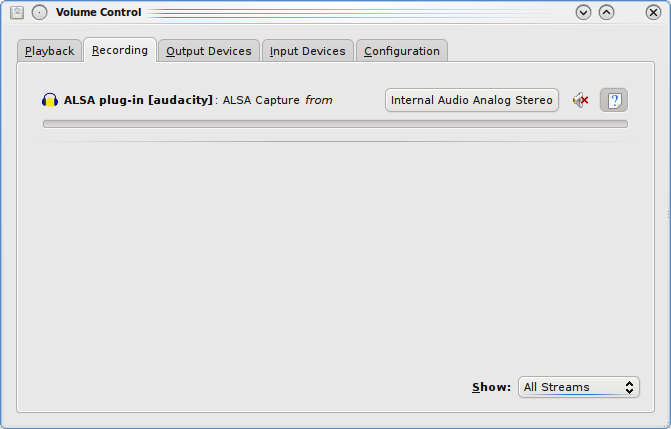Select the Recording tab
The width and height of the screenshot is (671, 429).
coord(120,50)
